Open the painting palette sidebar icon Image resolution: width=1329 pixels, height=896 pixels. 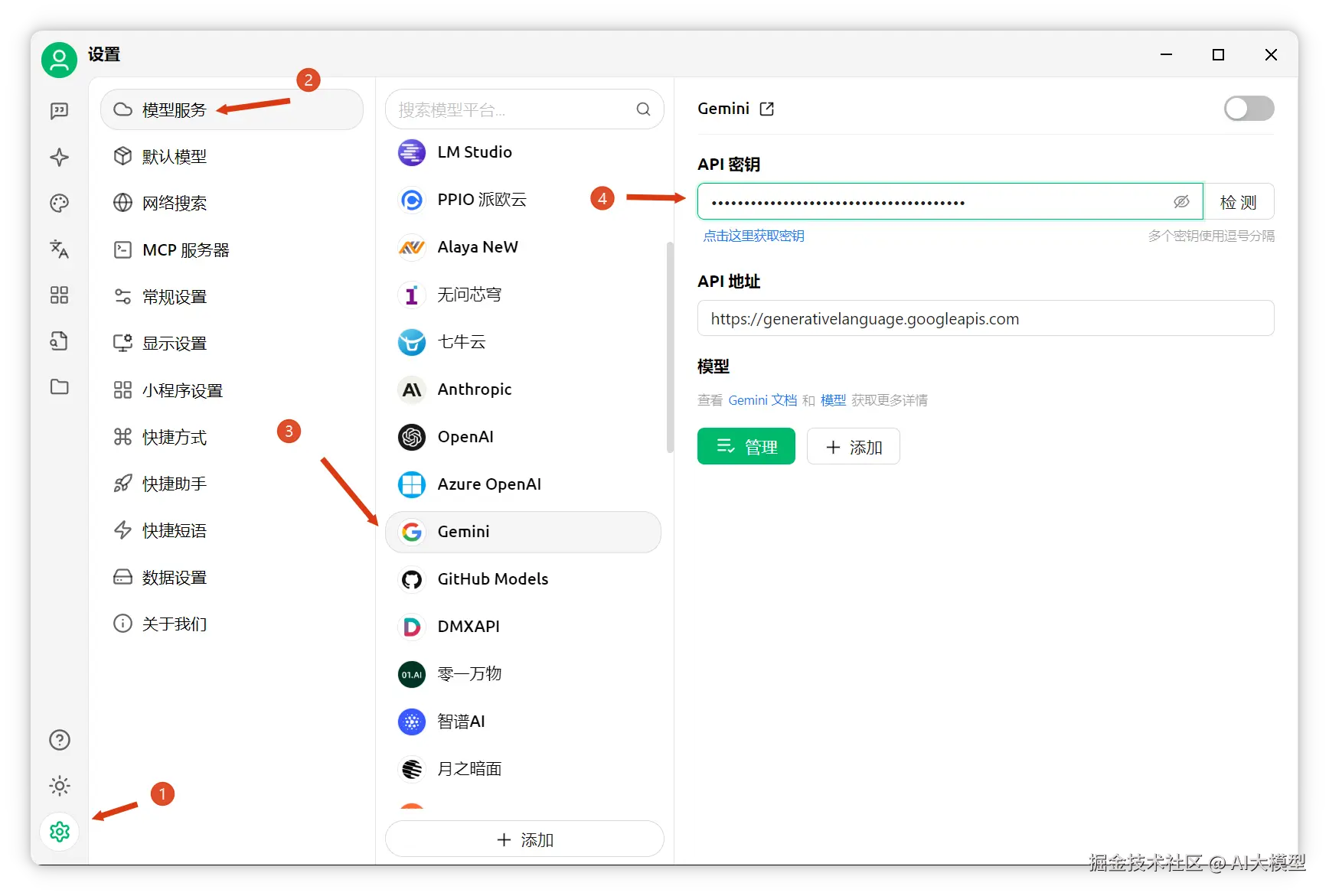[59, 203]
